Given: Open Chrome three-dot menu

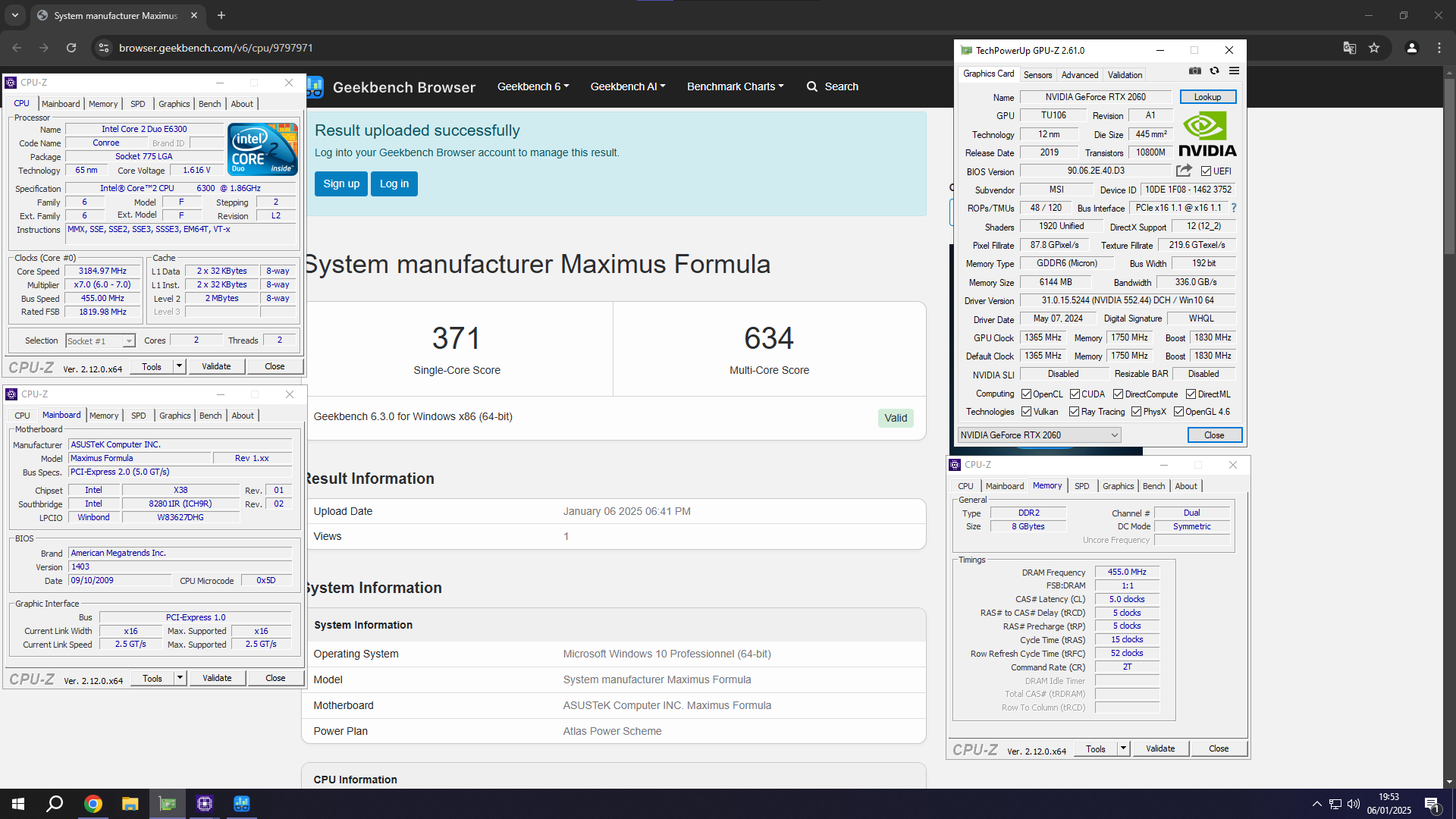Looking at the screenshot, I should [1439, 48].
